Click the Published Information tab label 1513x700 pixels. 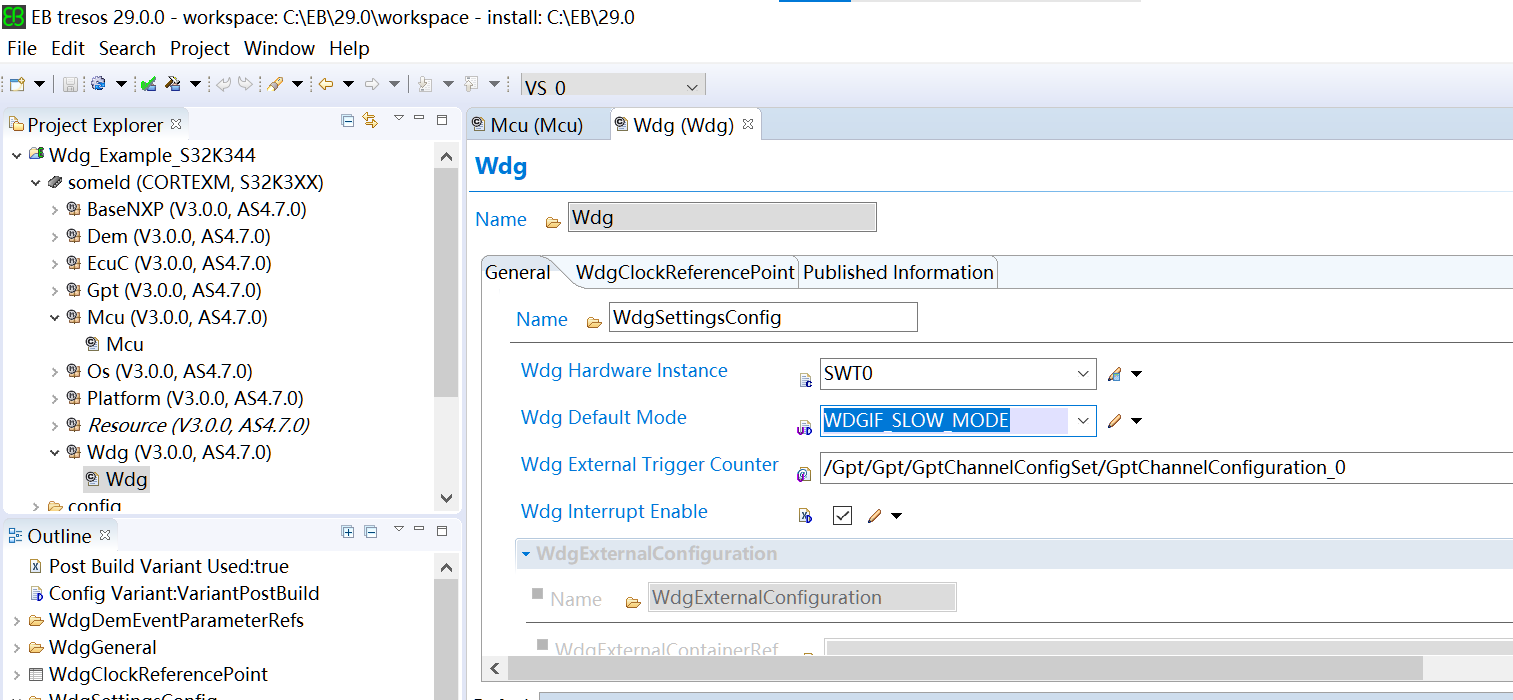tap(897, 271)
